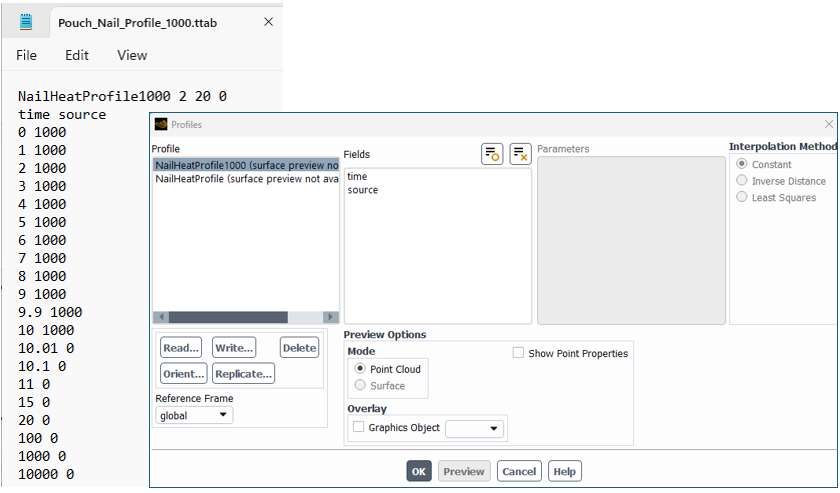Click the Notepad document icon in tab
Image resolution: width=840 pixels, height=493 pixels.
26,23
